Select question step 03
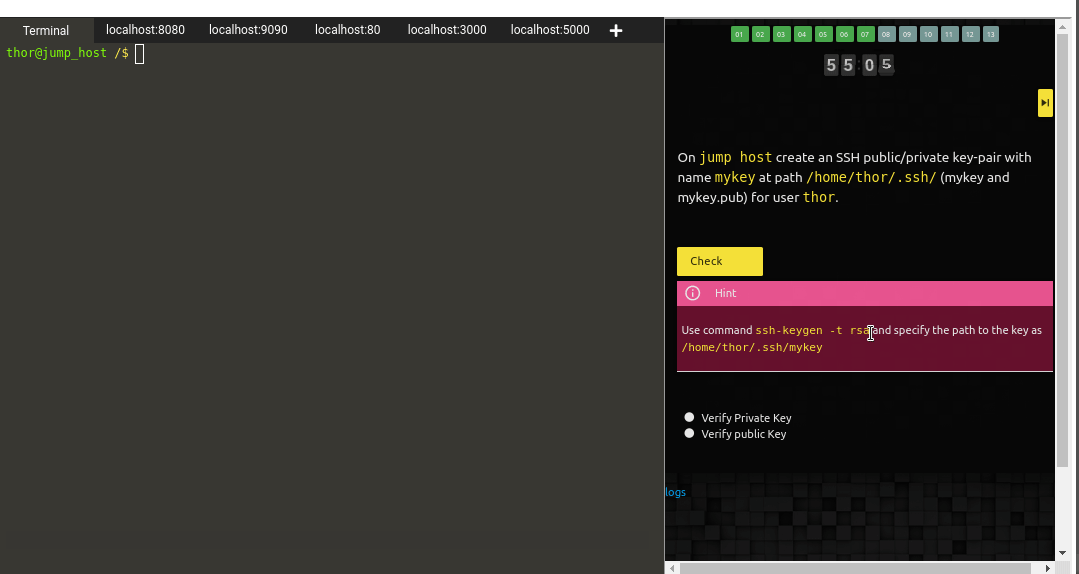The width and height of the screenshot is (1079, 574). 782,34
